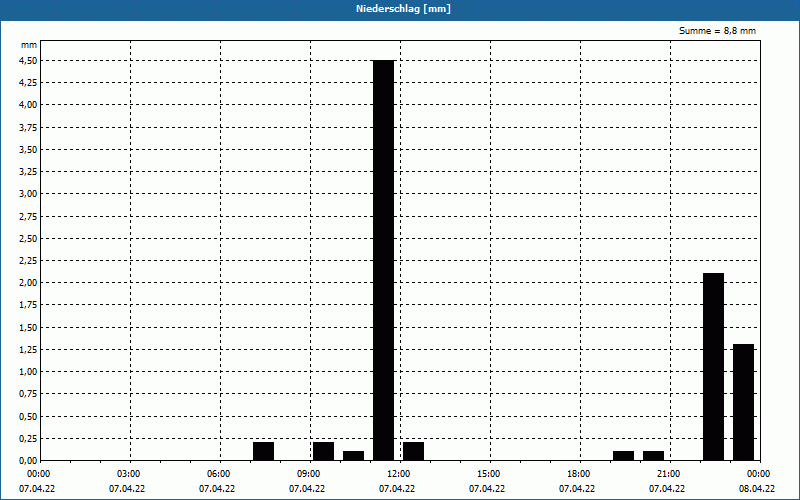Select the 3,00 y-axis value
This screenshot has width=800, height=500.
[x=28, y=194]
